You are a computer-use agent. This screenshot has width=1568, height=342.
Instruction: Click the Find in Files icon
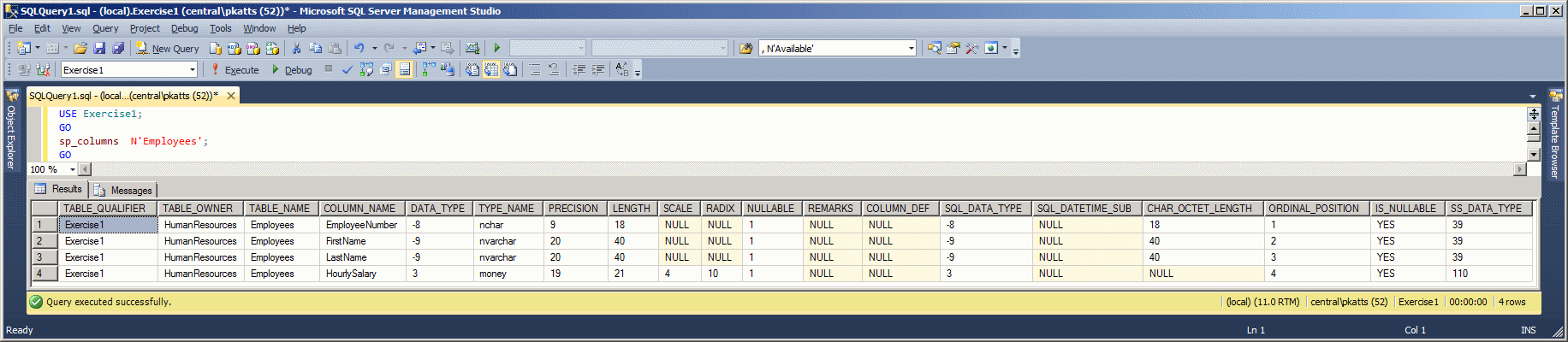click(x=745, y=48)
